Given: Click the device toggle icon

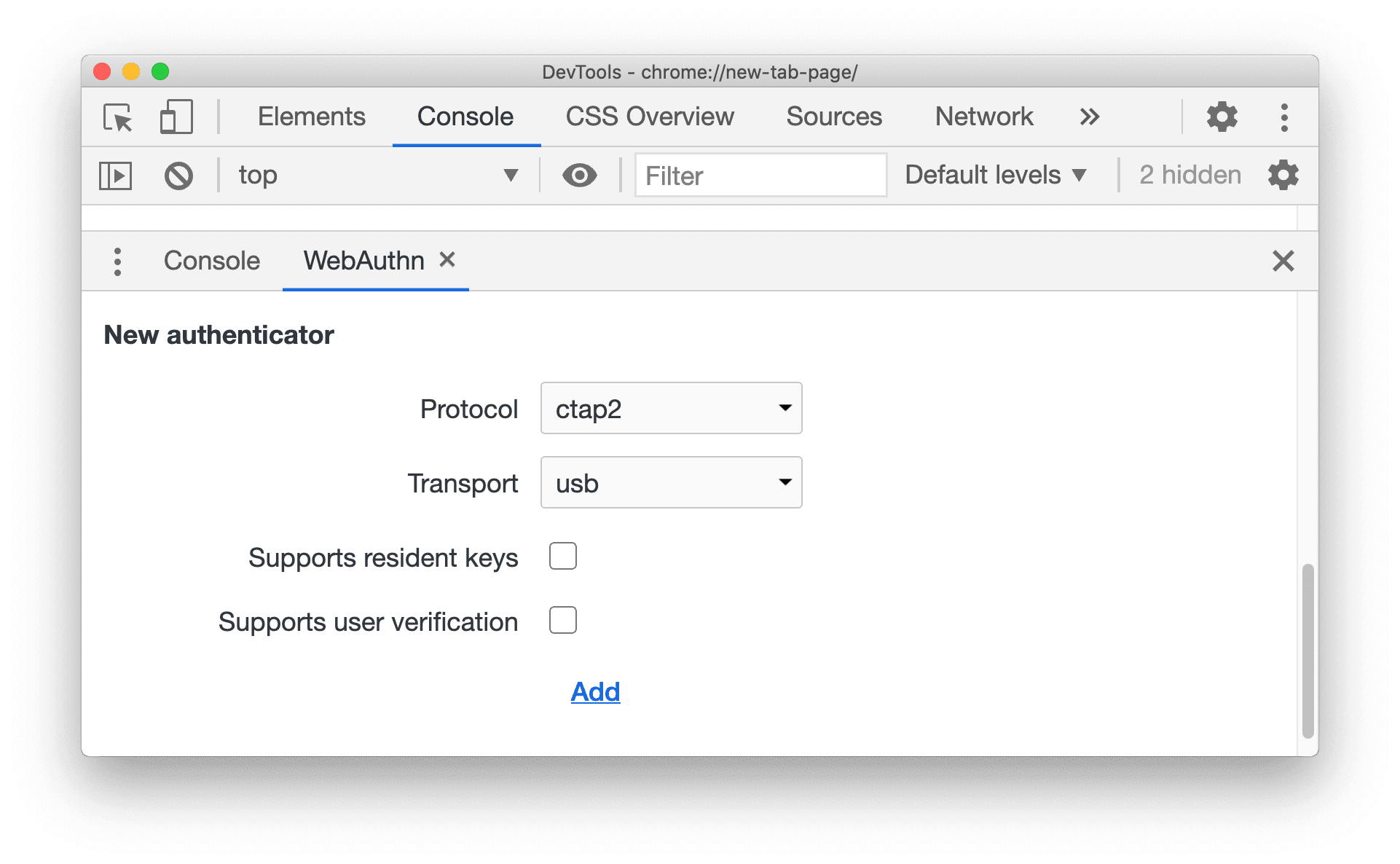Looking at the screenshot, I should (175, 113).
